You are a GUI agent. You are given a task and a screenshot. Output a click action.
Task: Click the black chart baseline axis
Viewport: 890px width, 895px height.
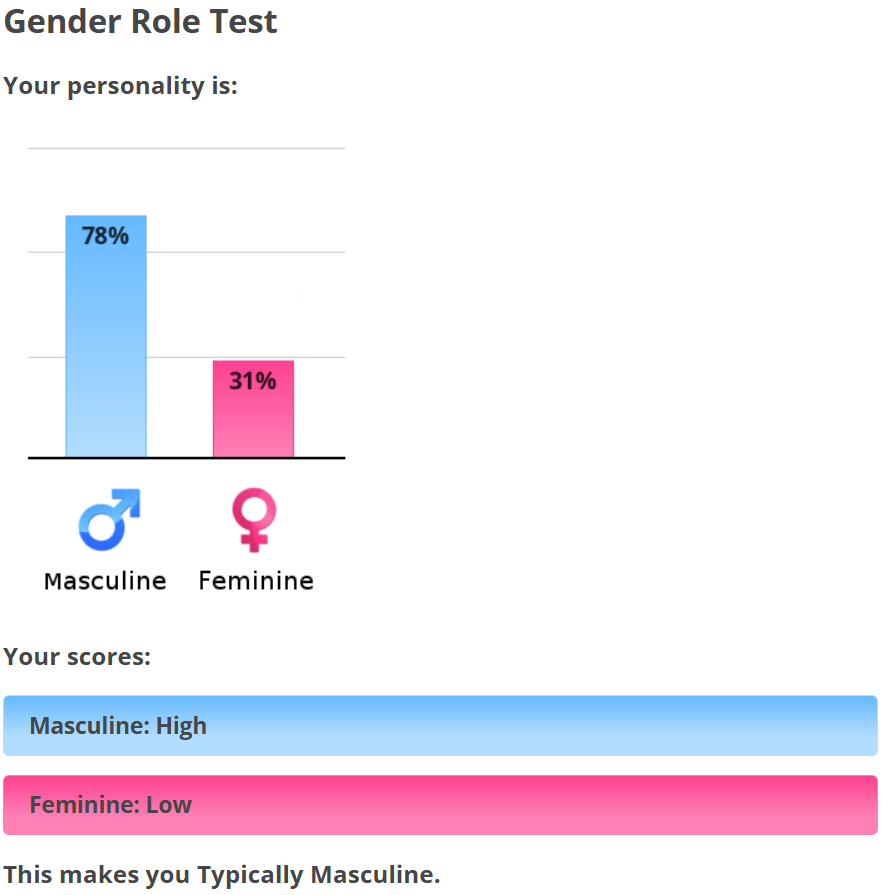coord(187,458)
